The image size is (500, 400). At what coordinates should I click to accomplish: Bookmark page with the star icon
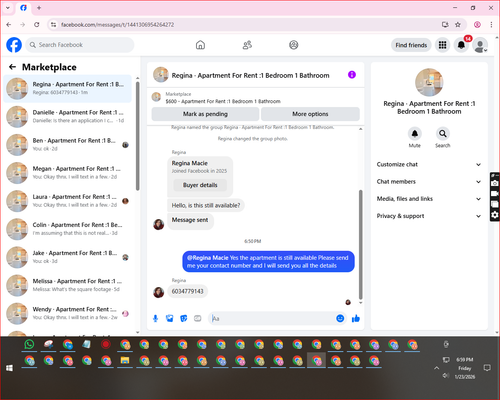(x=458, y=24)
